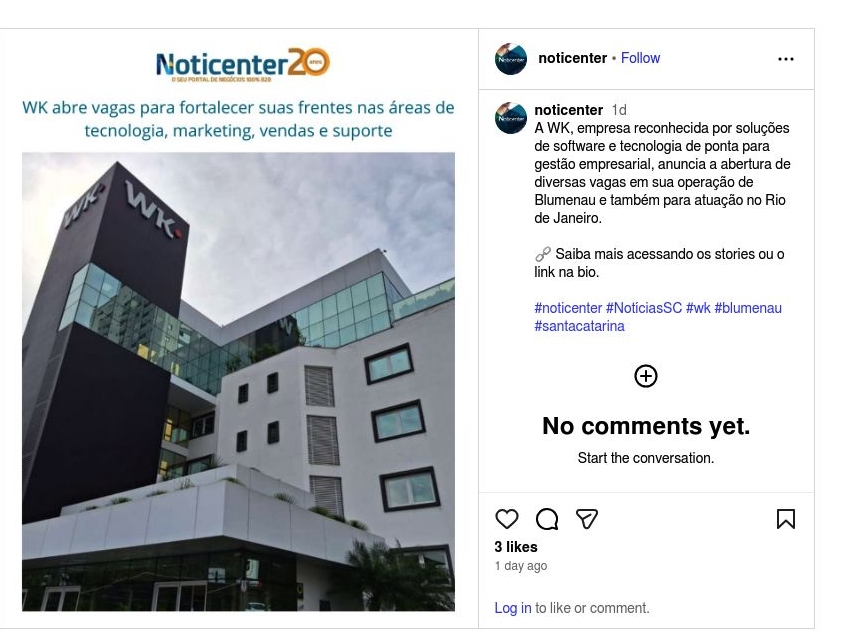Viewport: 842px width, 640px height.
Task: Follow the noticenter account
Action: (640, 58)
